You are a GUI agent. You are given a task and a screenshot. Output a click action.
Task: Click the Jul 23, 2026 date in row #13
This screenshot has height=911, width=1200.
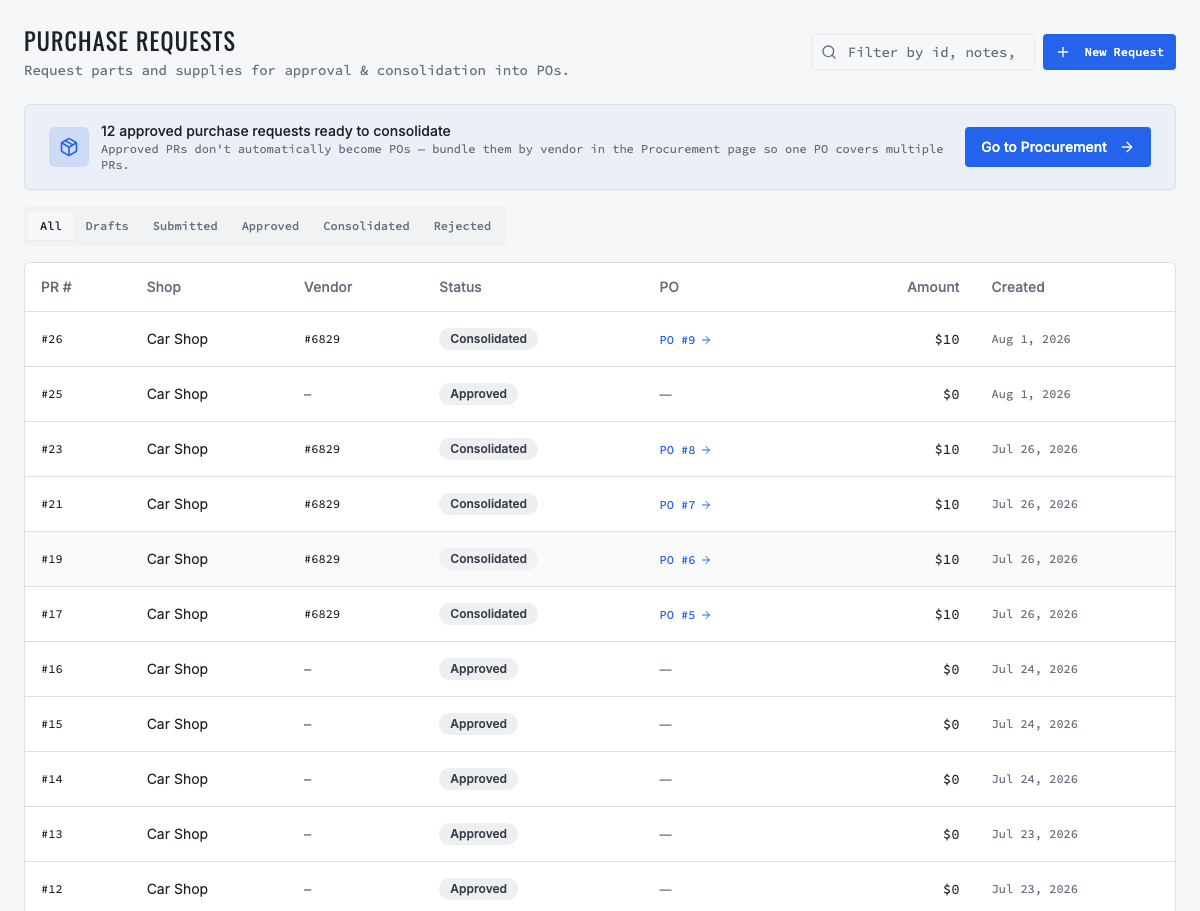[1035, 834]
